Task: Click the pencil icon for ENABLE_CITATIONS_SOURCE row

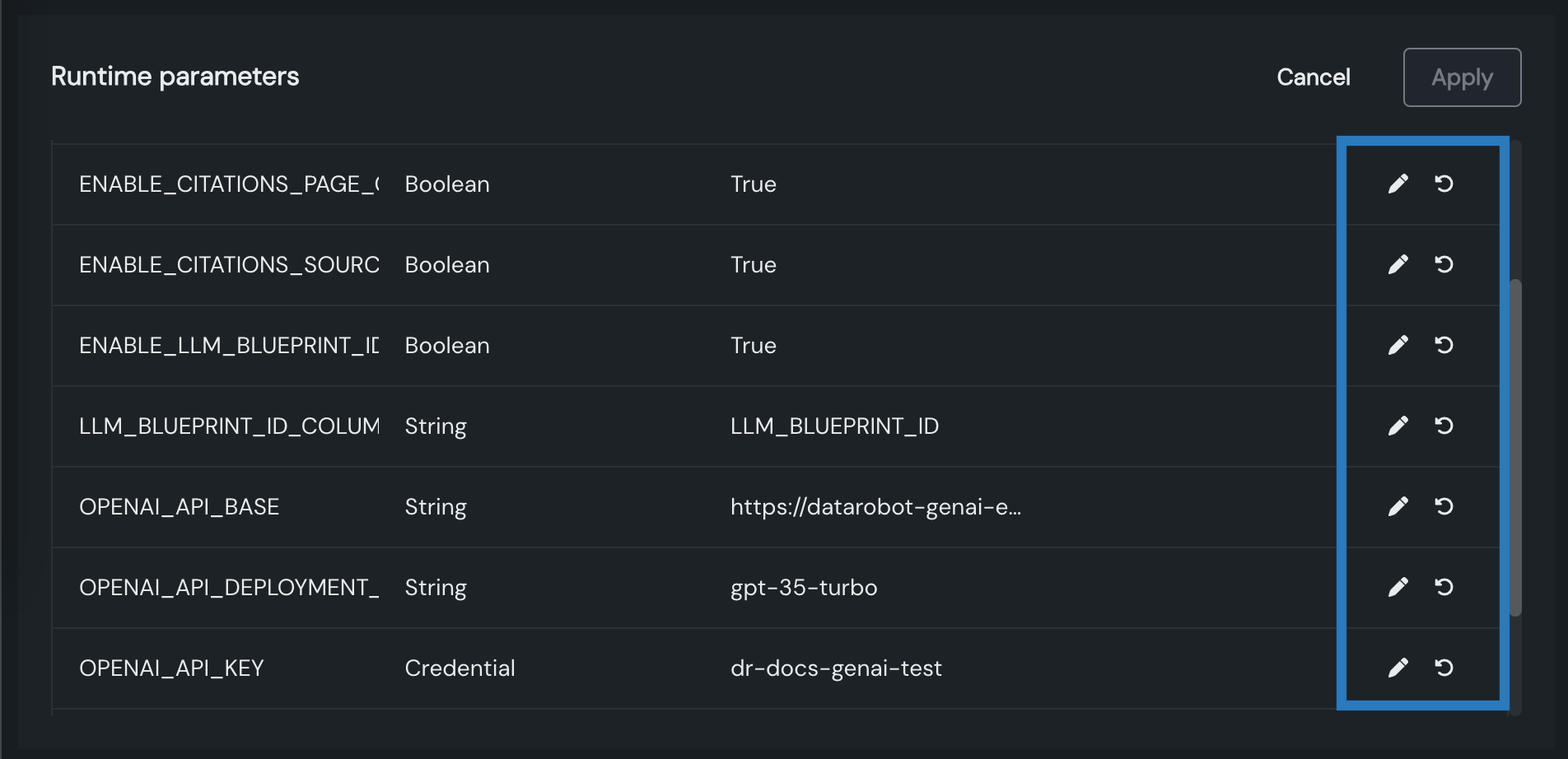Action: [x=1398, y=264]
